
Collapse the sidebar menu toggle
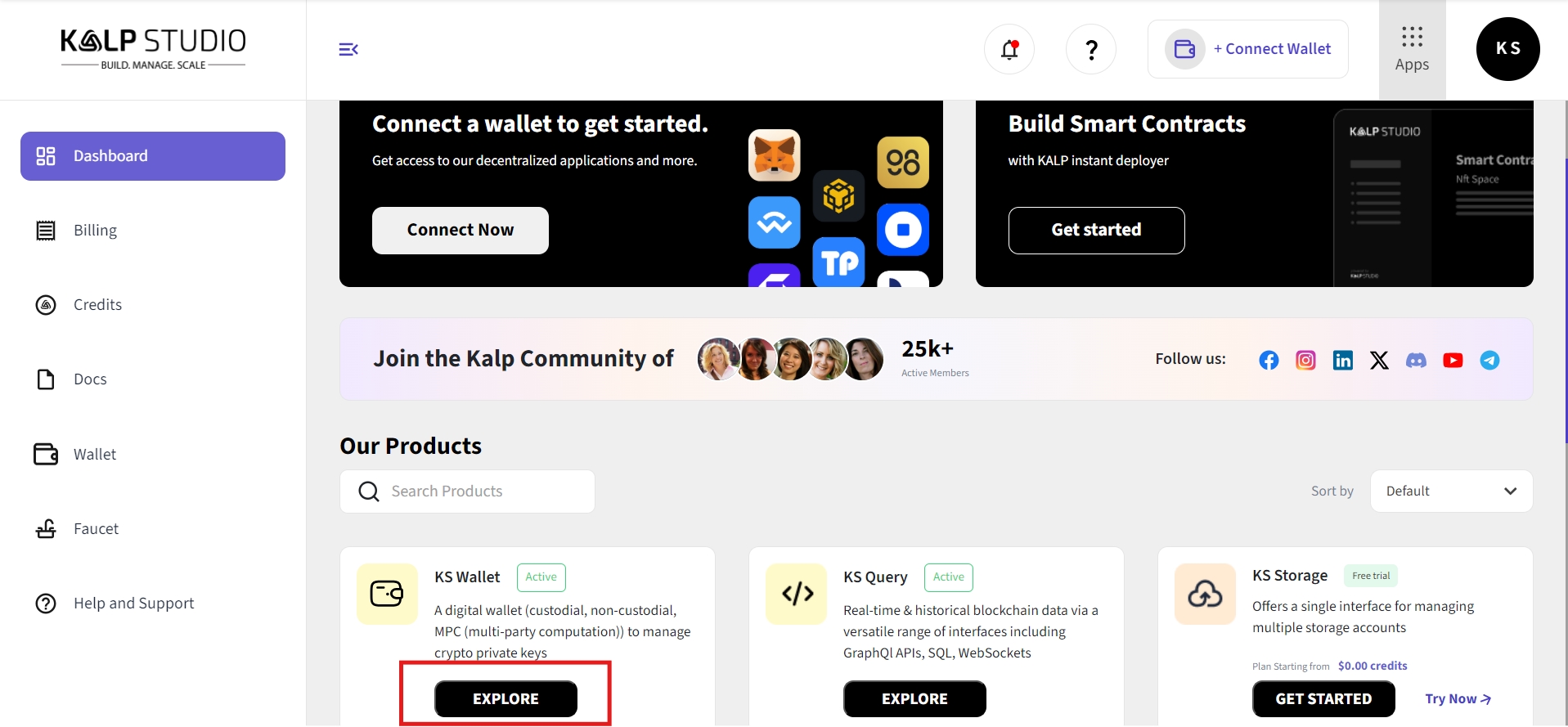coord(348,50)
